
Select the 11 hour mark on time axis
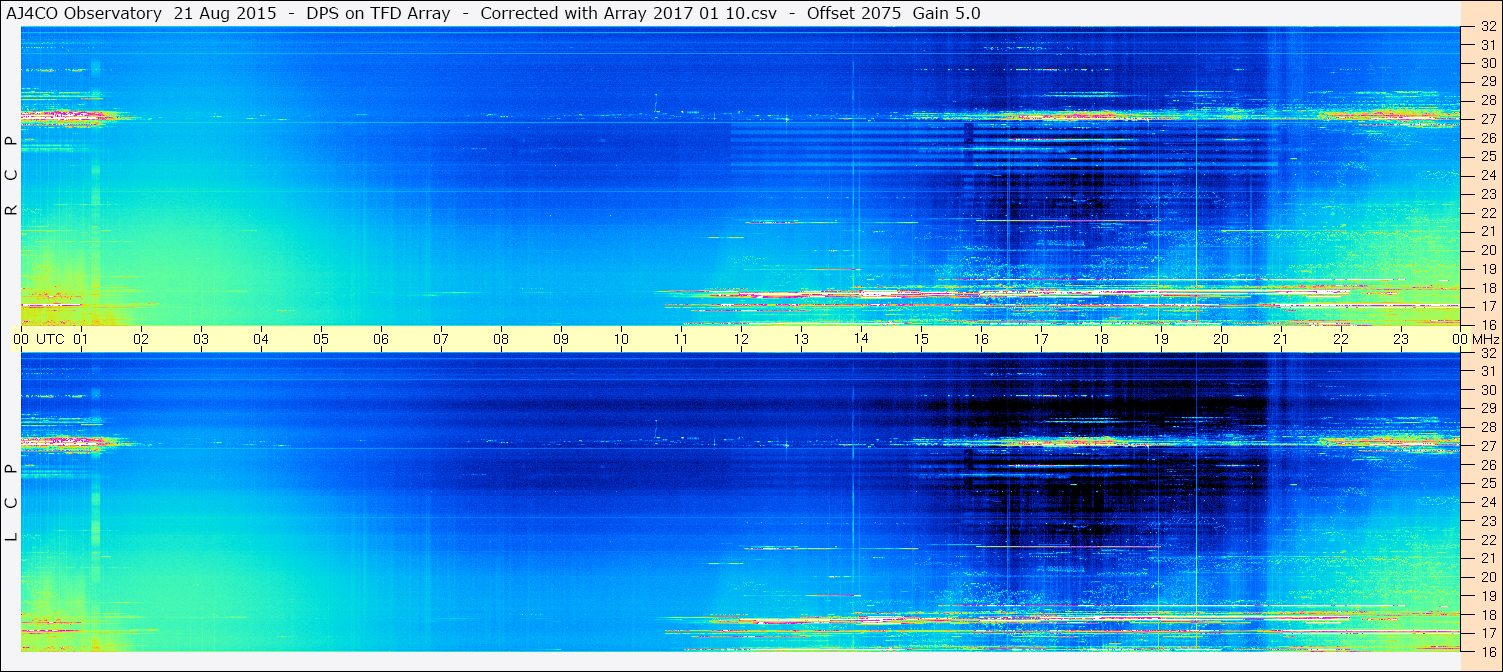point(681,339)
